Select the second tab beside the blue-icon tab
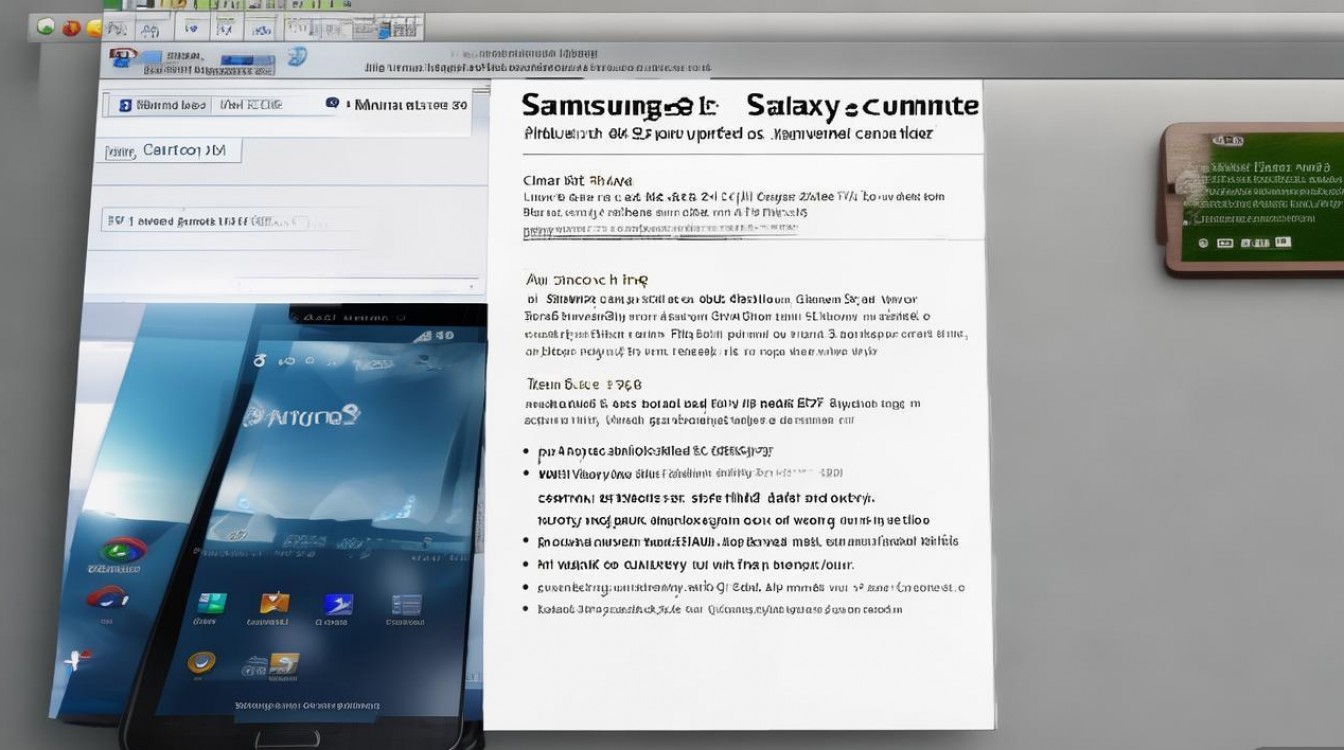 (250, 104)
